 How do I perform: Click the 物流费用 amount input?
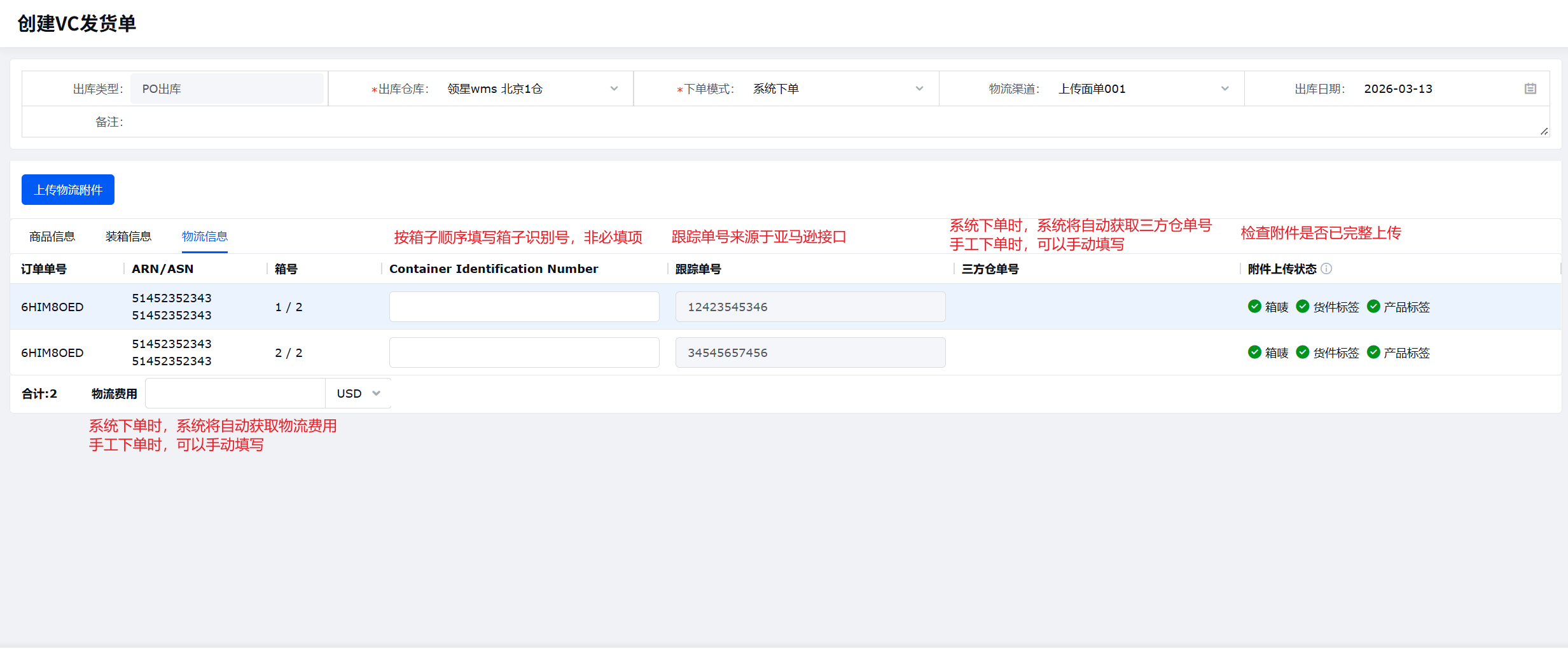(235, 394)
